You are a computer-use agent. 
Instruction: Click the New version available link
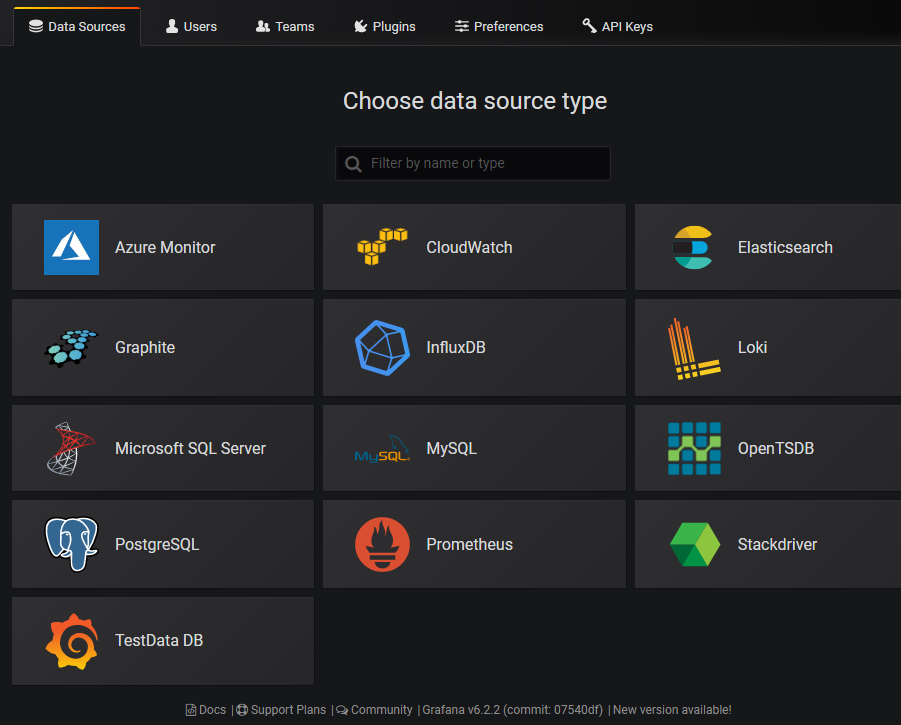coord(672,710)
